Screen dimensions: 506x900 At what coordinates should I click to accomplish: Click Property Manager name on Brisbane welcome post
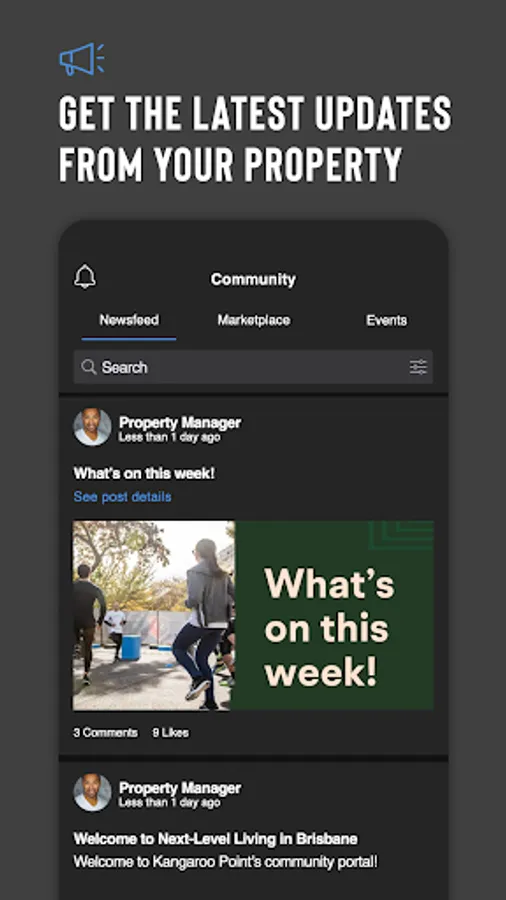click(x=180, y=788)
